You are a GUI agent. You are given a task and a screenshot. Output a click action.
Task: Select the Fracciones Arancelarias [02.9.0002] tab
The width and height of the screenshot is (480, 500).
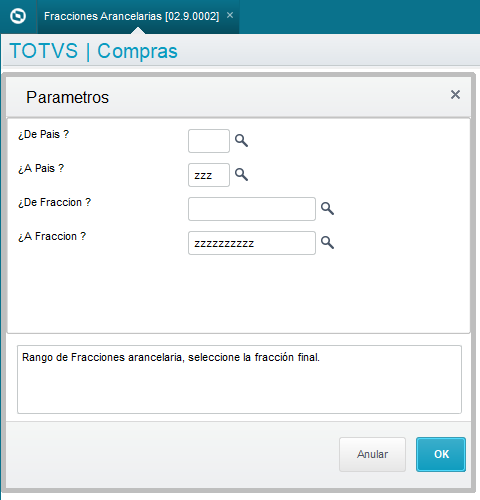coord(132,16)
